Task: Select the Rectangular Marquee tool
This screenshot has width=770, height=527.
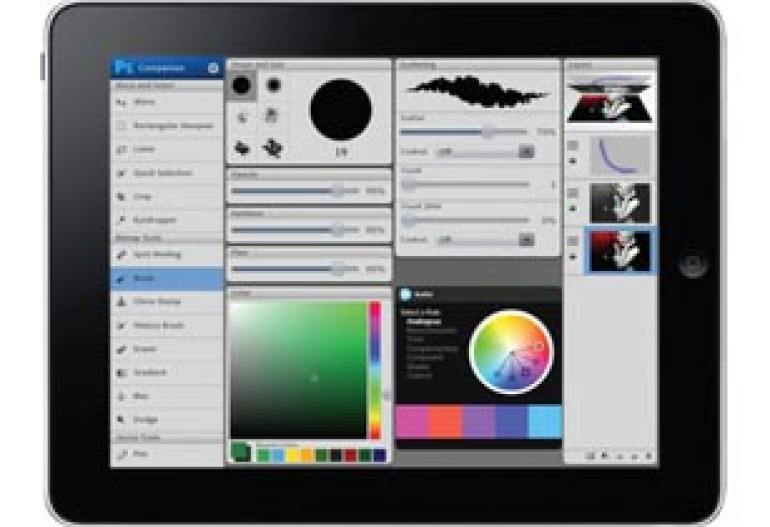Action: click(x=167, y=126)
